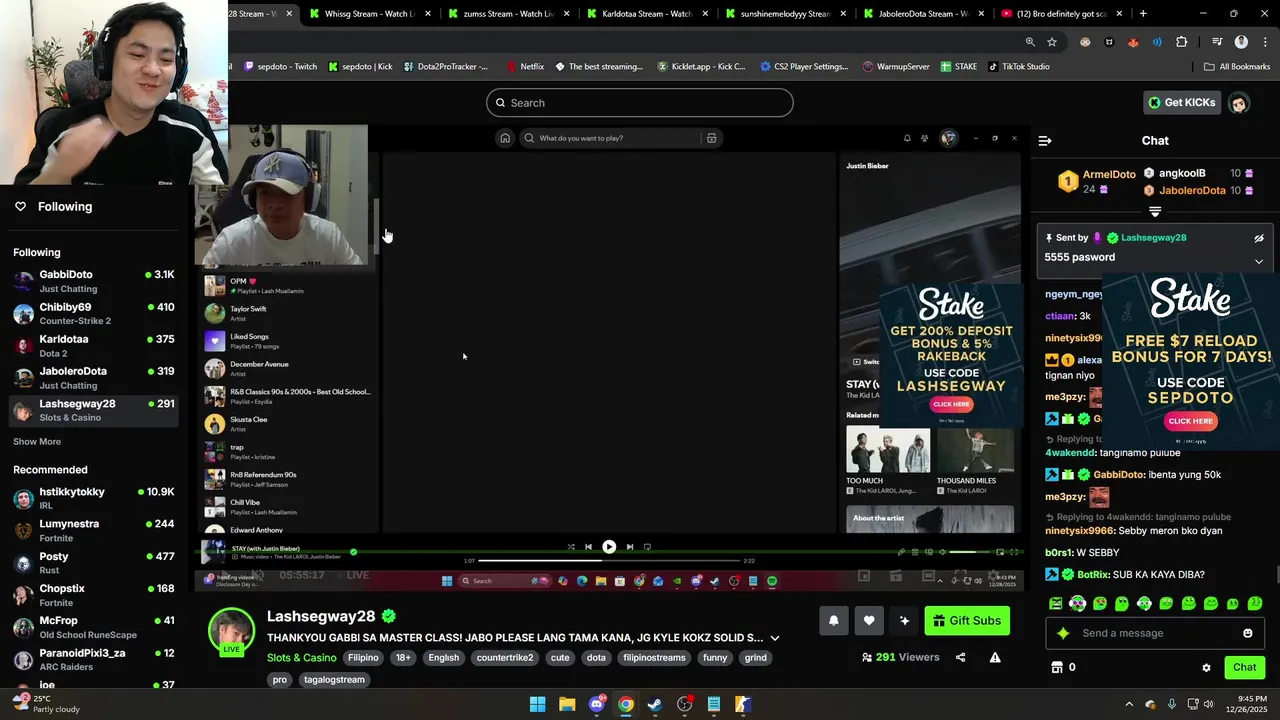Select the Filipino tag
This screenshot has width=1280, height=720.
(363, 658)
